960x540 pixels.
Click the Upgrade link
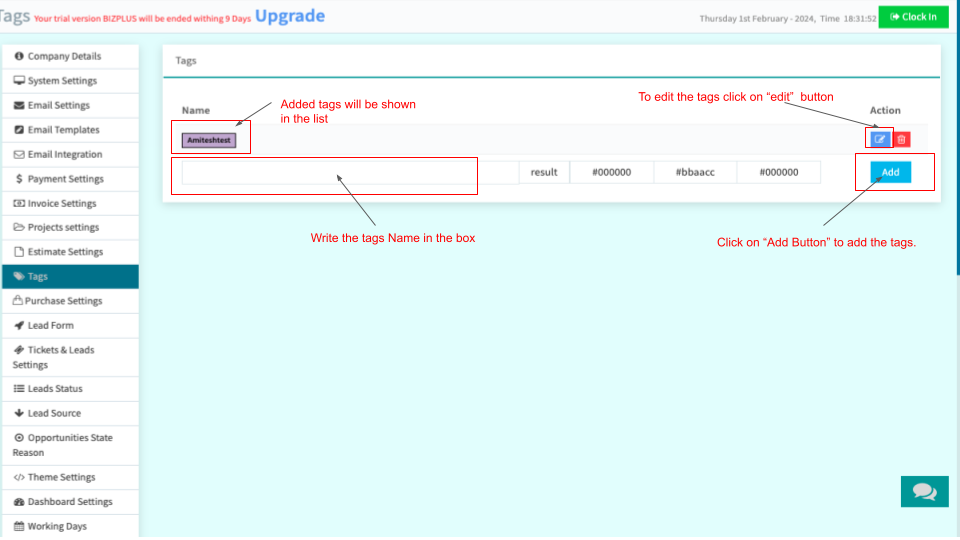[290, 17]
